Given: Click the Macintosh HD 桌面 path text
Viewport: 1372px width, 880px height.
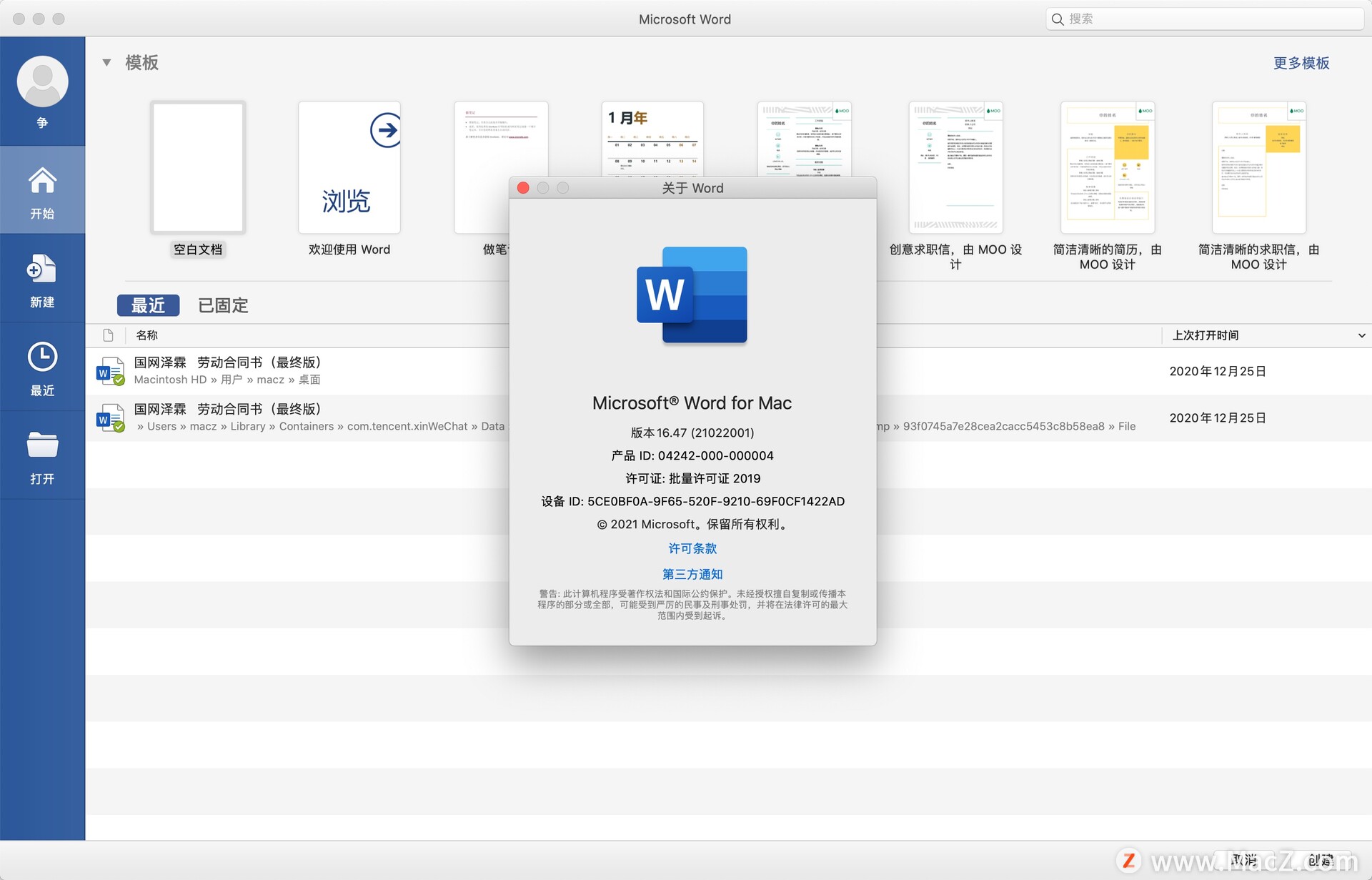Looking at the screenshot, I should pos(227,380).
